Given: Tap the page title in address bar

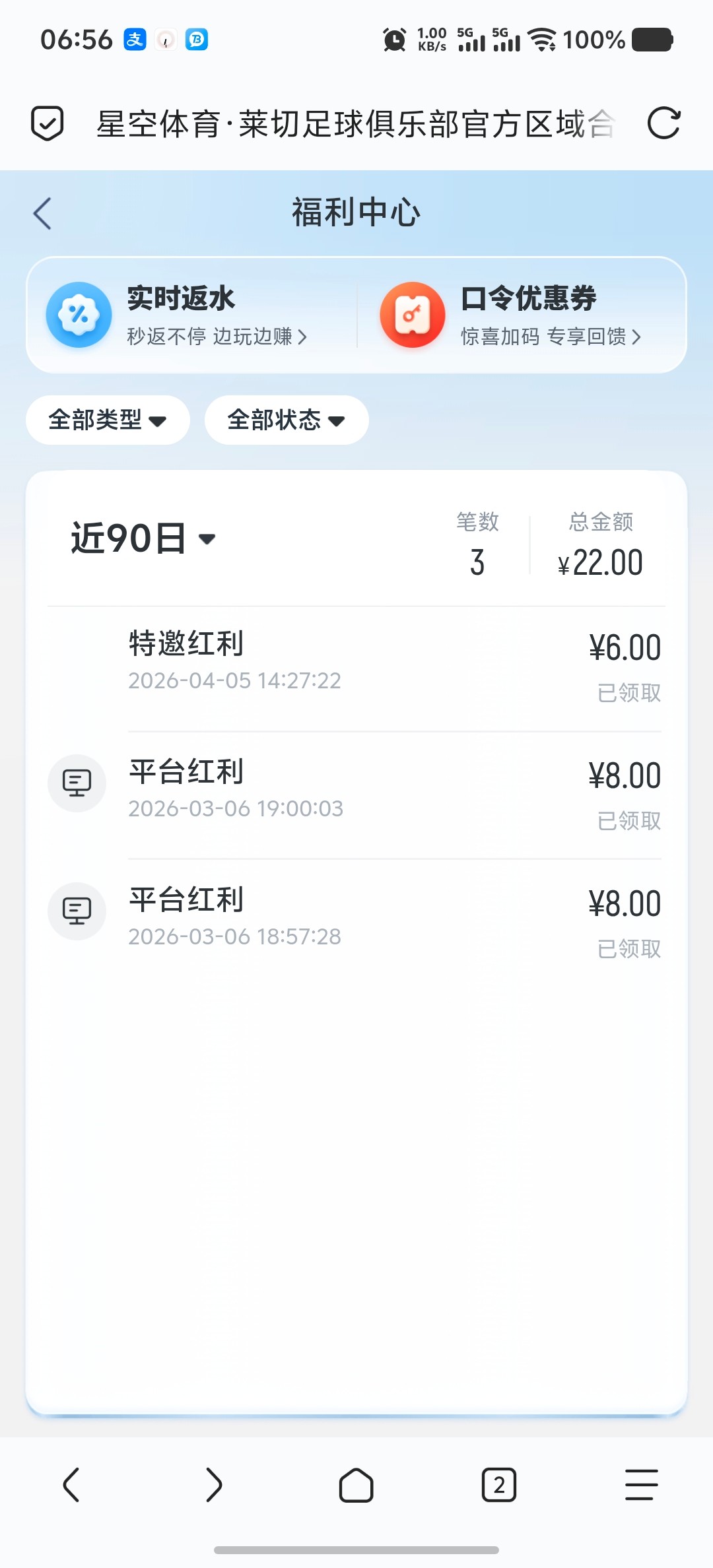Looking at the screenshot, I should [x=355, y=123].
